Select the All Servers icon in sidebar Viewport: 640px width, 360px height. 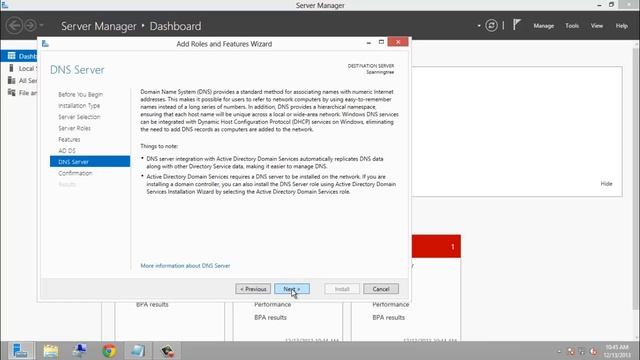(x=11, y=80)
